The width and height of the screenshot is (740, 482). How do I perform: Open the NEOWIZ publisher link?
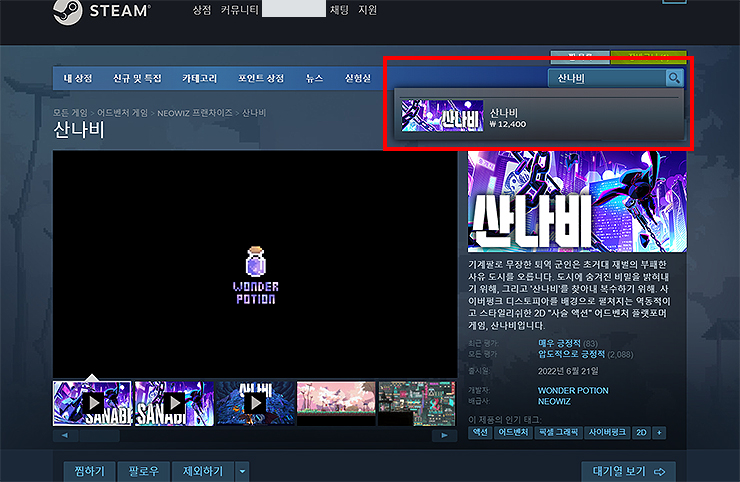(x=554, y=401)
